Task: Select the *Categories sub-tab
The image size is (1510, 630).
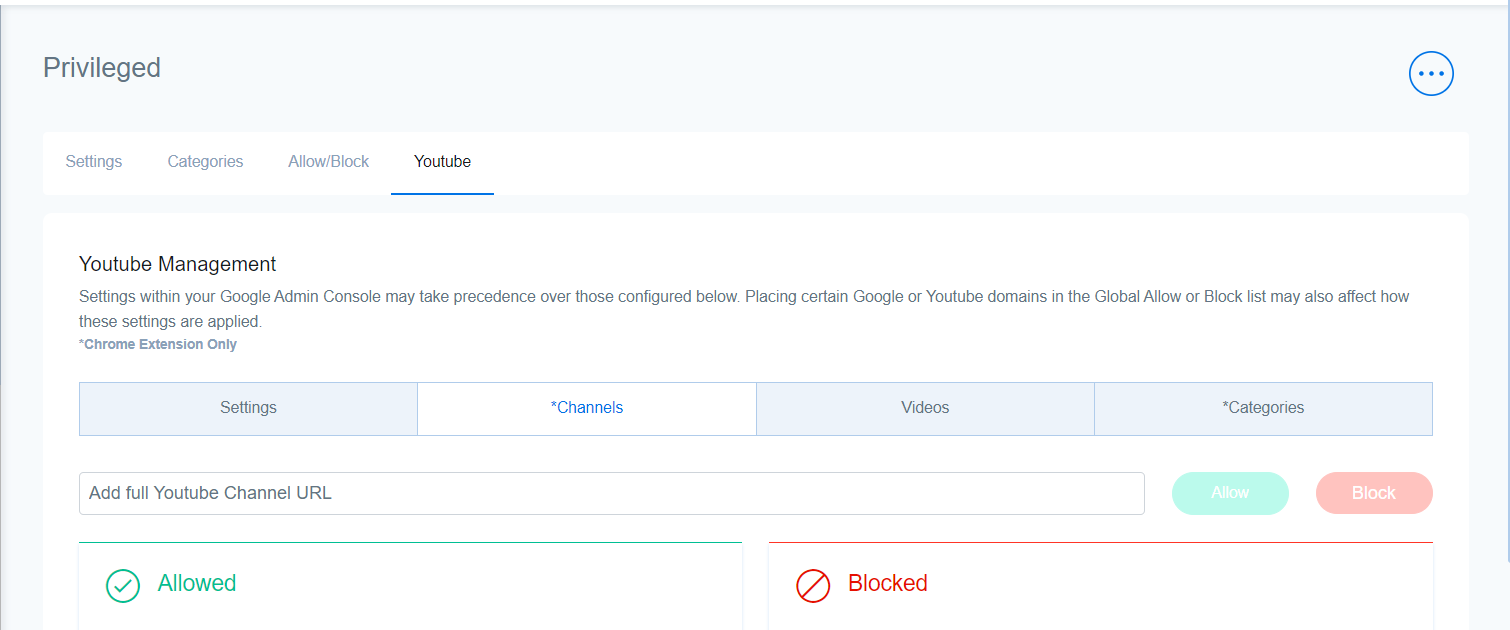Action: (x=1263, y=408)
